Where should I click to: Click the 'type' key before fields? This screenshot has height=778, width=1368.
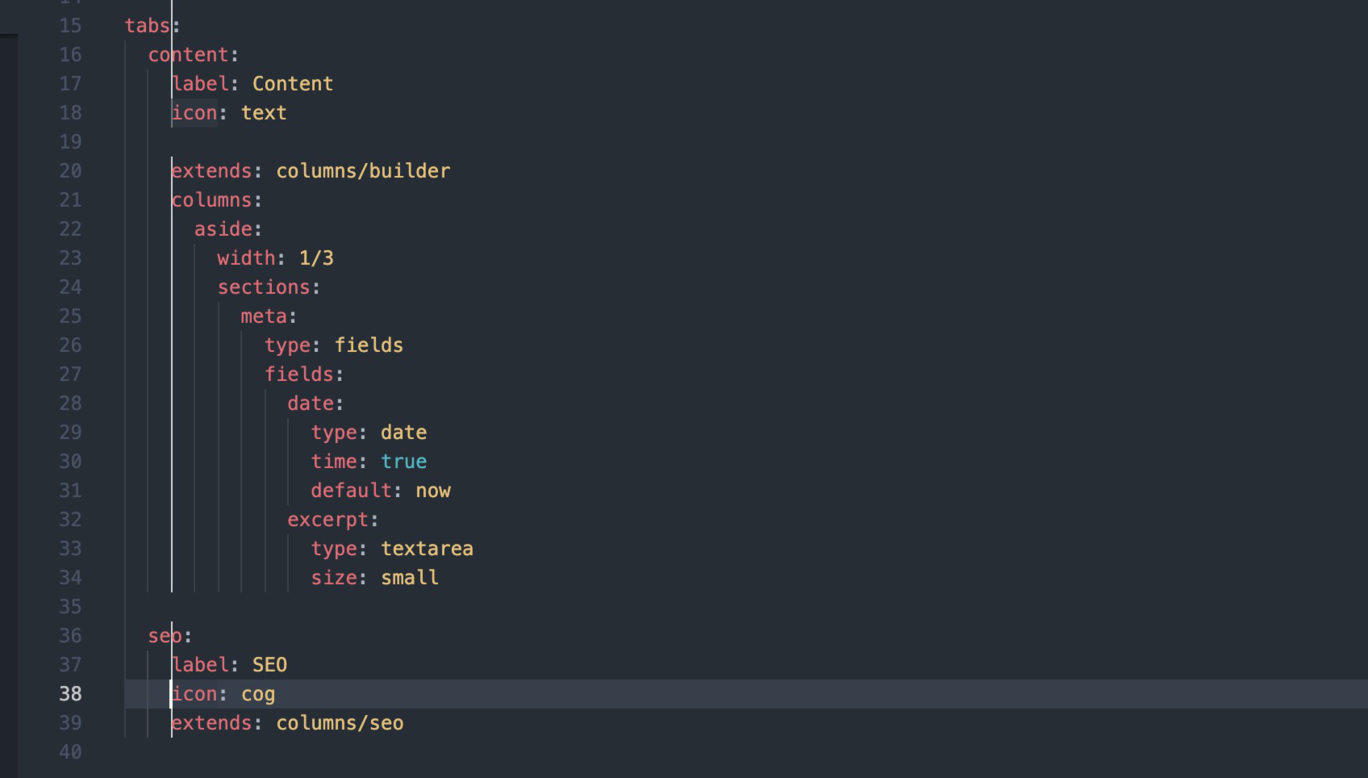click(288, 344)
